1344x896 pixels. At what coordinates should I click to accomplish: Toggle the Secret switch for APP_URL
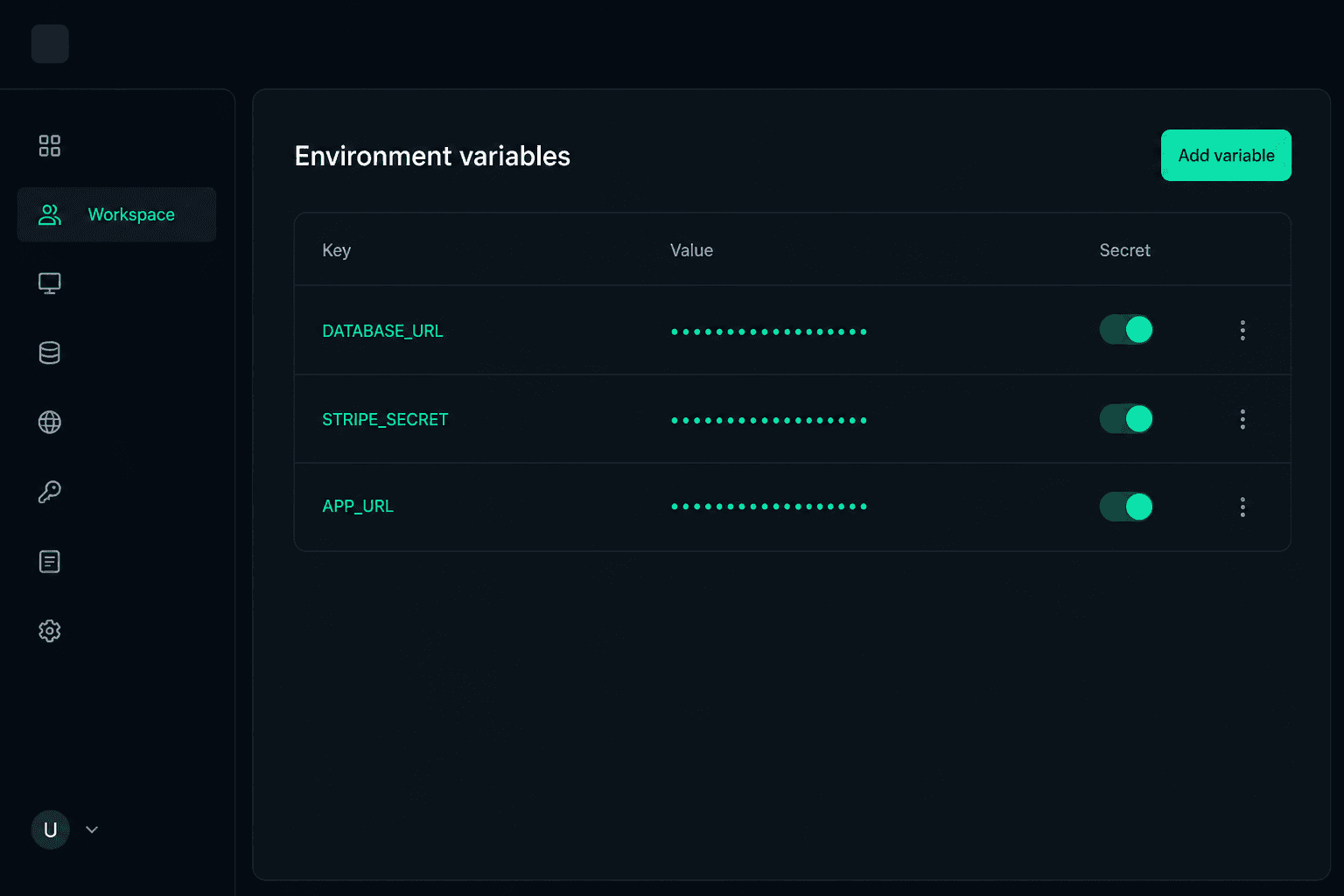[1126, 507]
